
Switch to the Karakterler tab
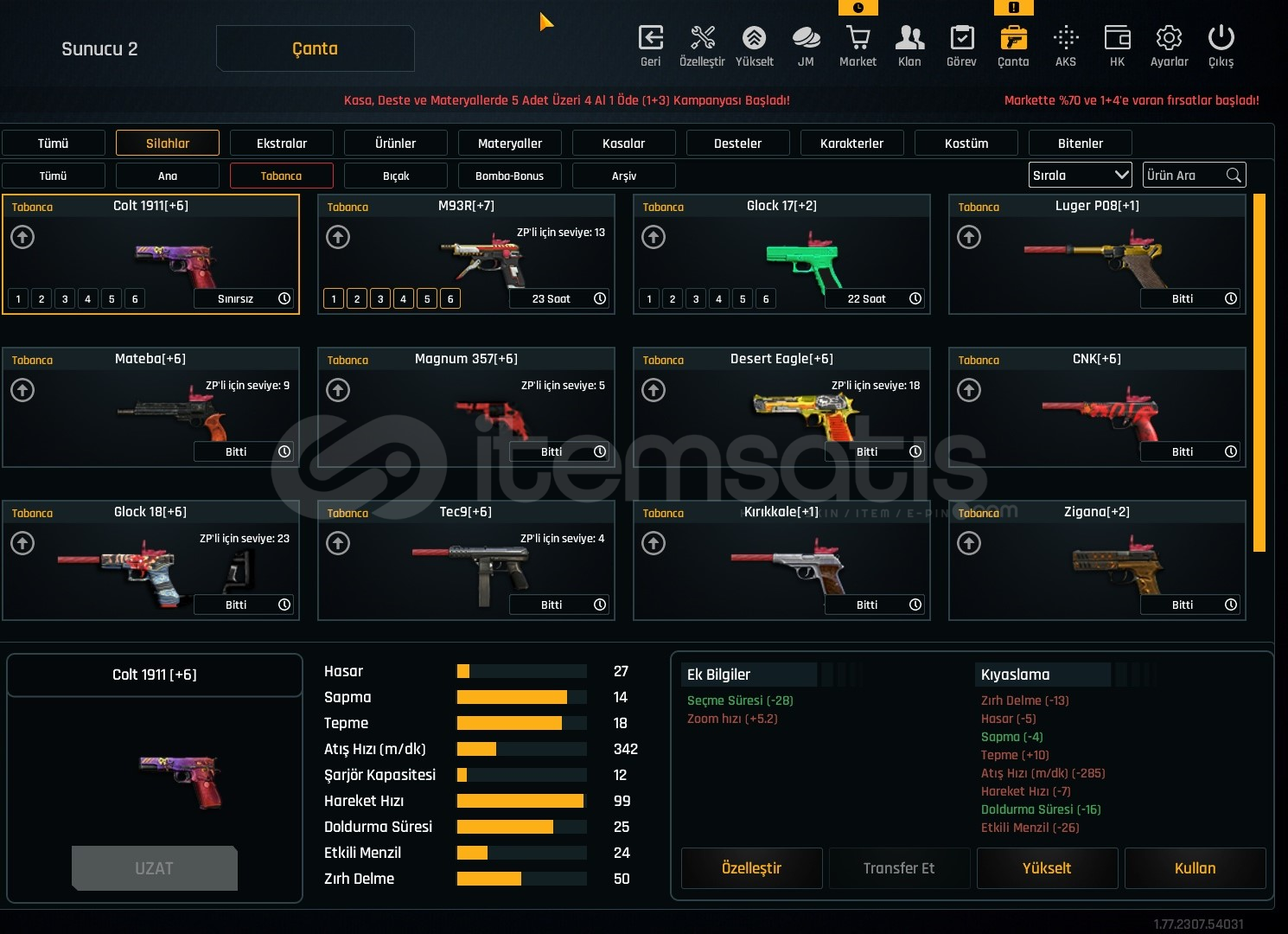click(852, 143)
